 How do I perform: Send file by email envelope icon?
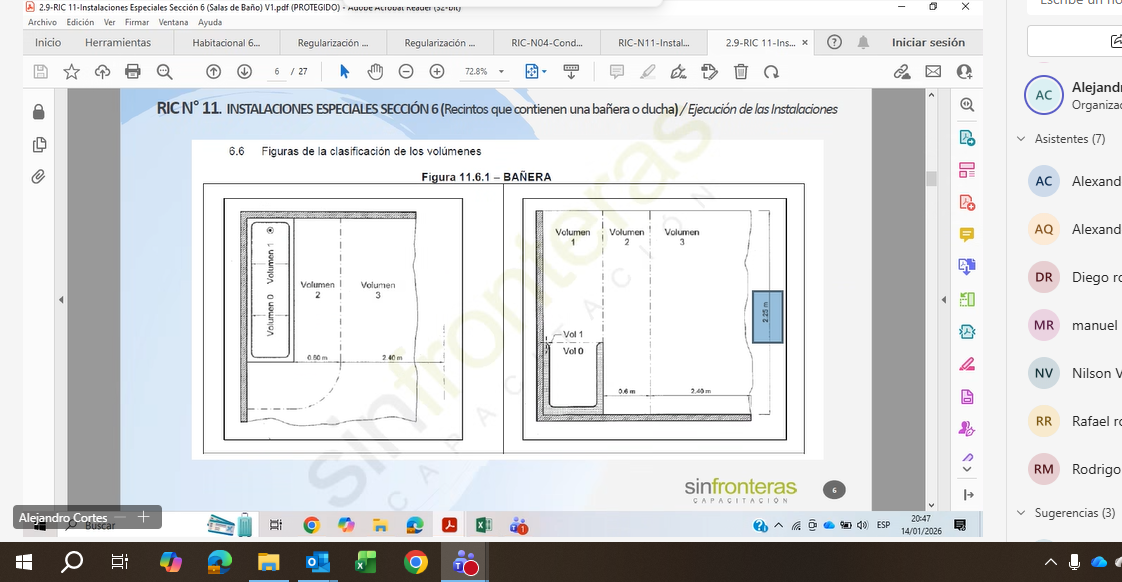point(933,72)
